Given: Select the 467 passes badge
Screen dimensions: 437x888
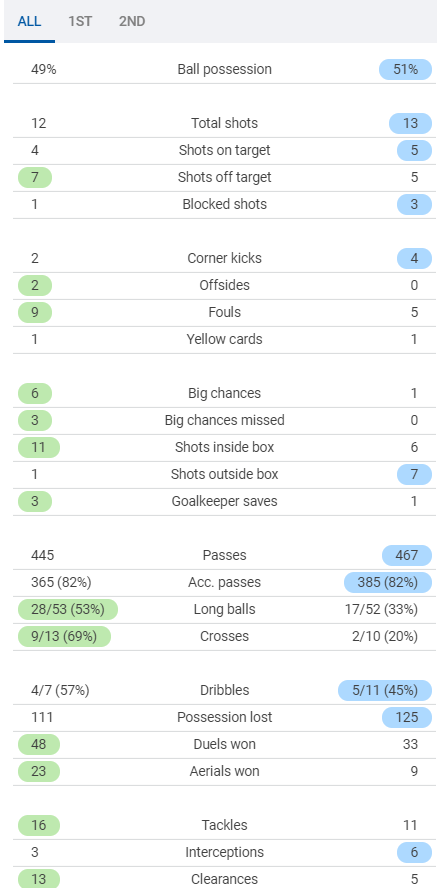Looking at the screenshot, I should (x=407, y=555).
